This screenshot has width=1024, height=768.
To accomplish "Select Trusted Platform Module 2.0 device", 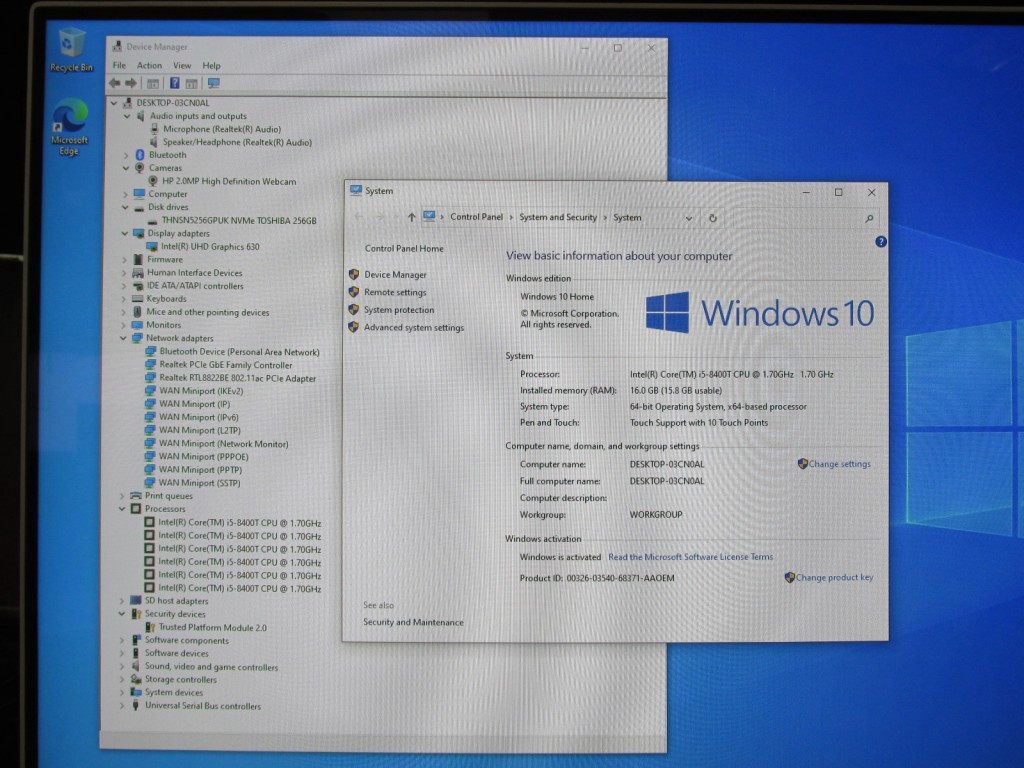I will pos(212,628).
